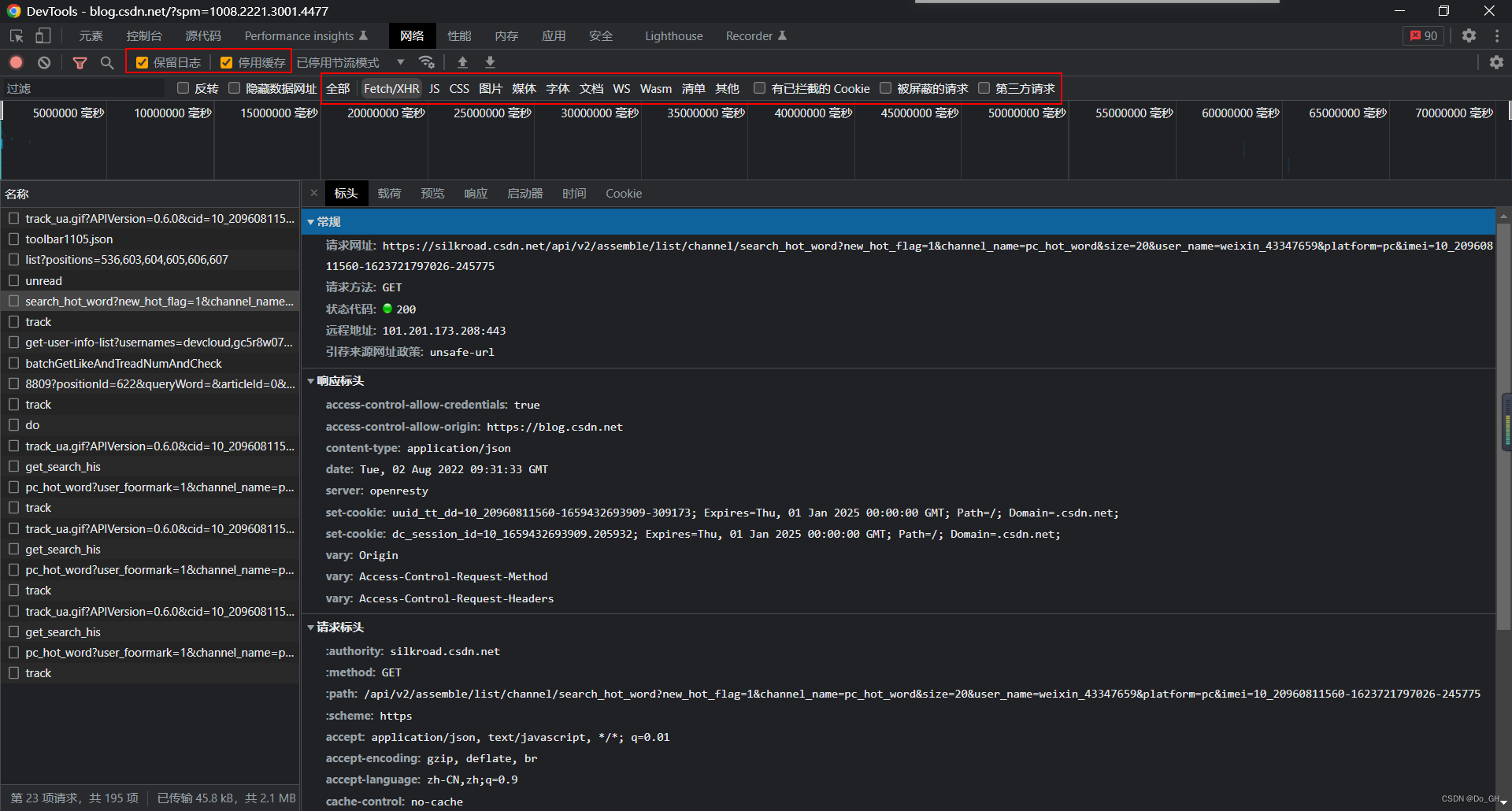Click the 90 errors badge

[1424, 36]
